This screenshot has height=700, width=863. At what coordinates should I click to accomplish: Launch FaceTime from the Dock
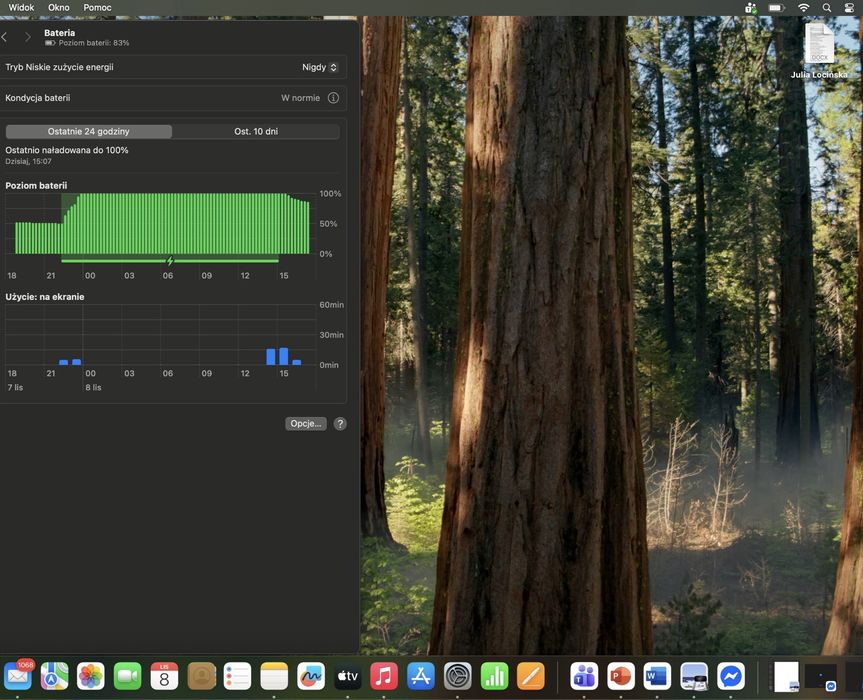tap(128, 676)
